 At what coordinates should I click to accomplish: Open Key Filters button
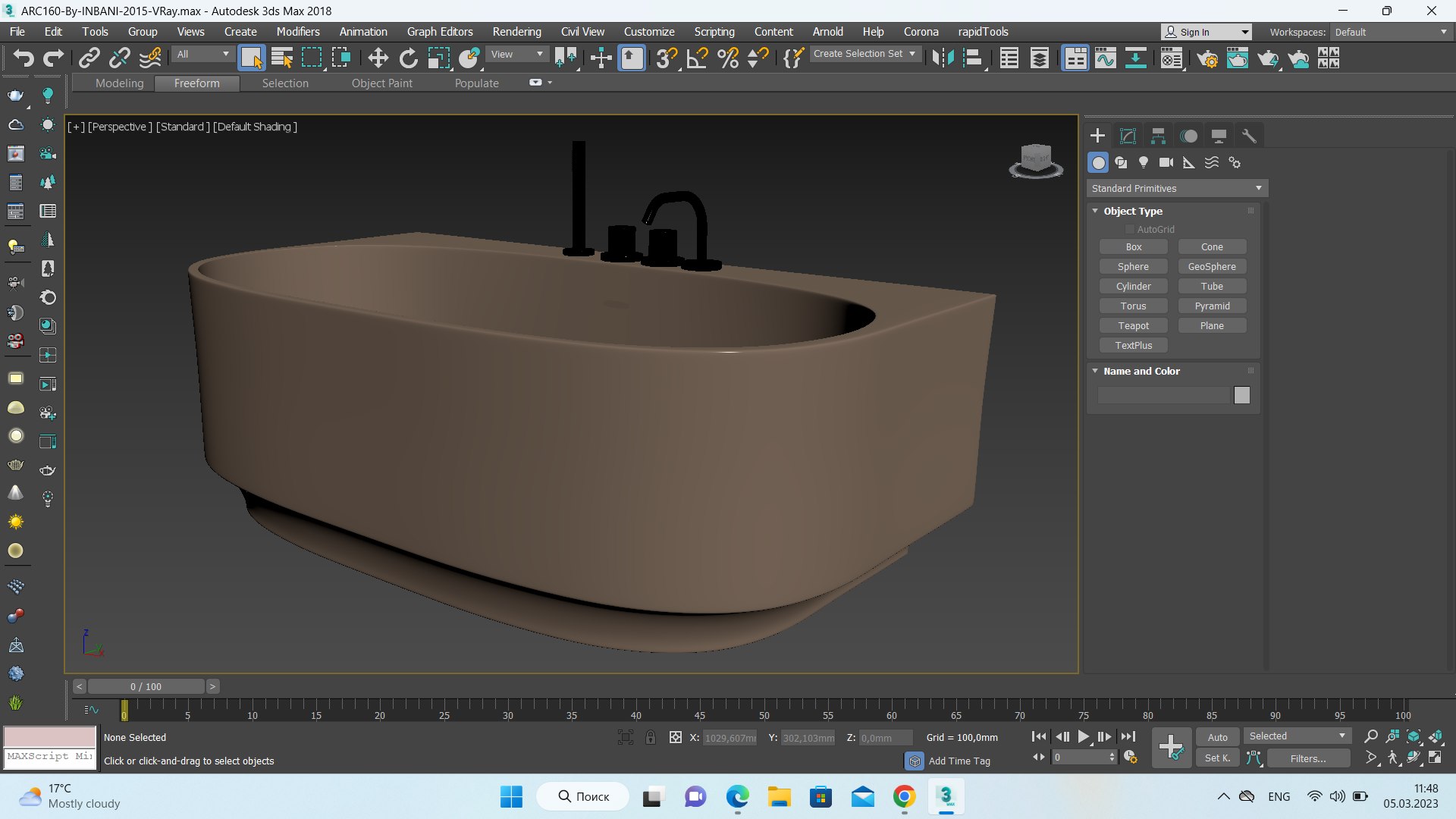click(1308, 758)
